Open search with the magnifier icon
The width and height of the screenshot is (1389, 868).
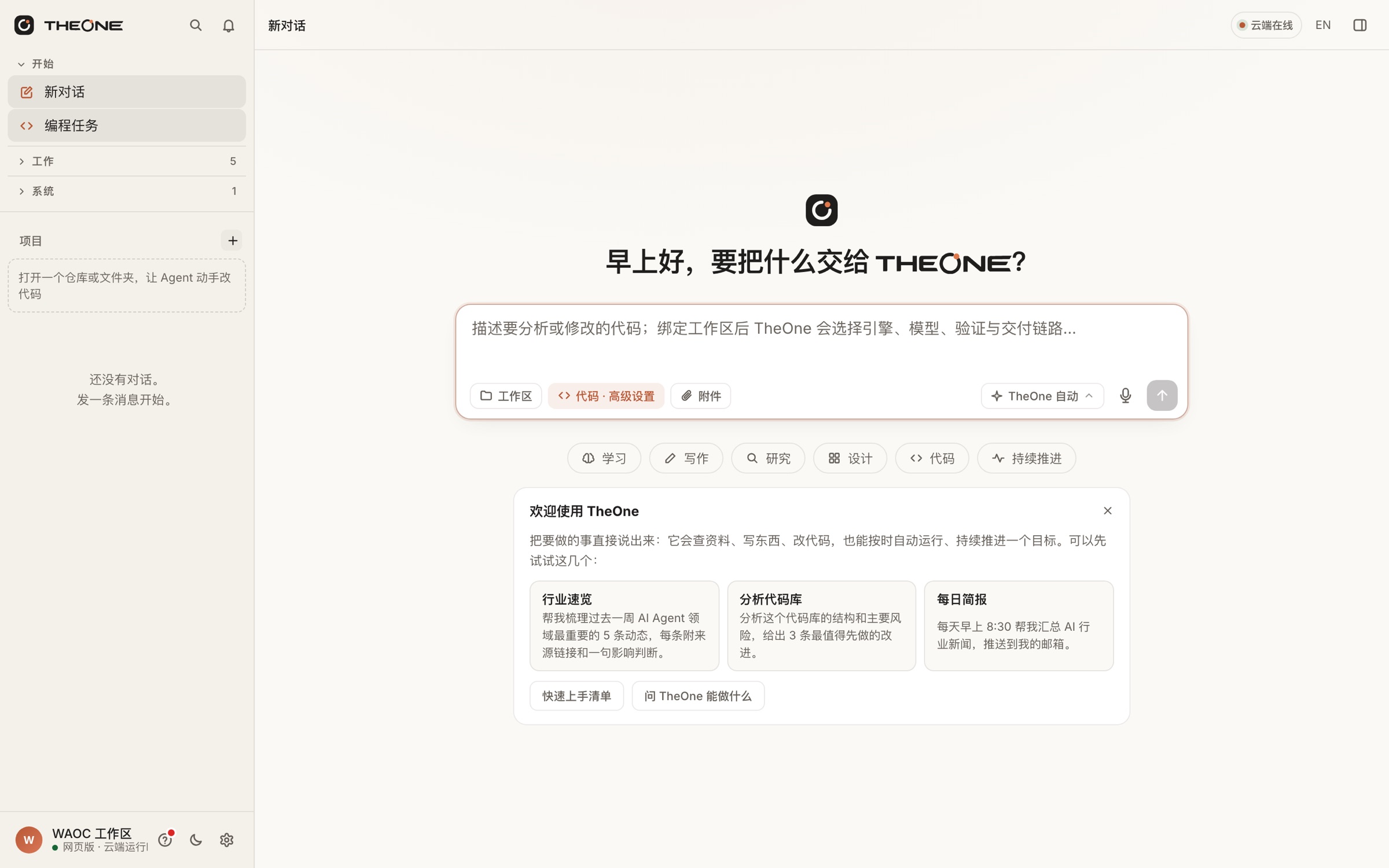pos(196,25)
